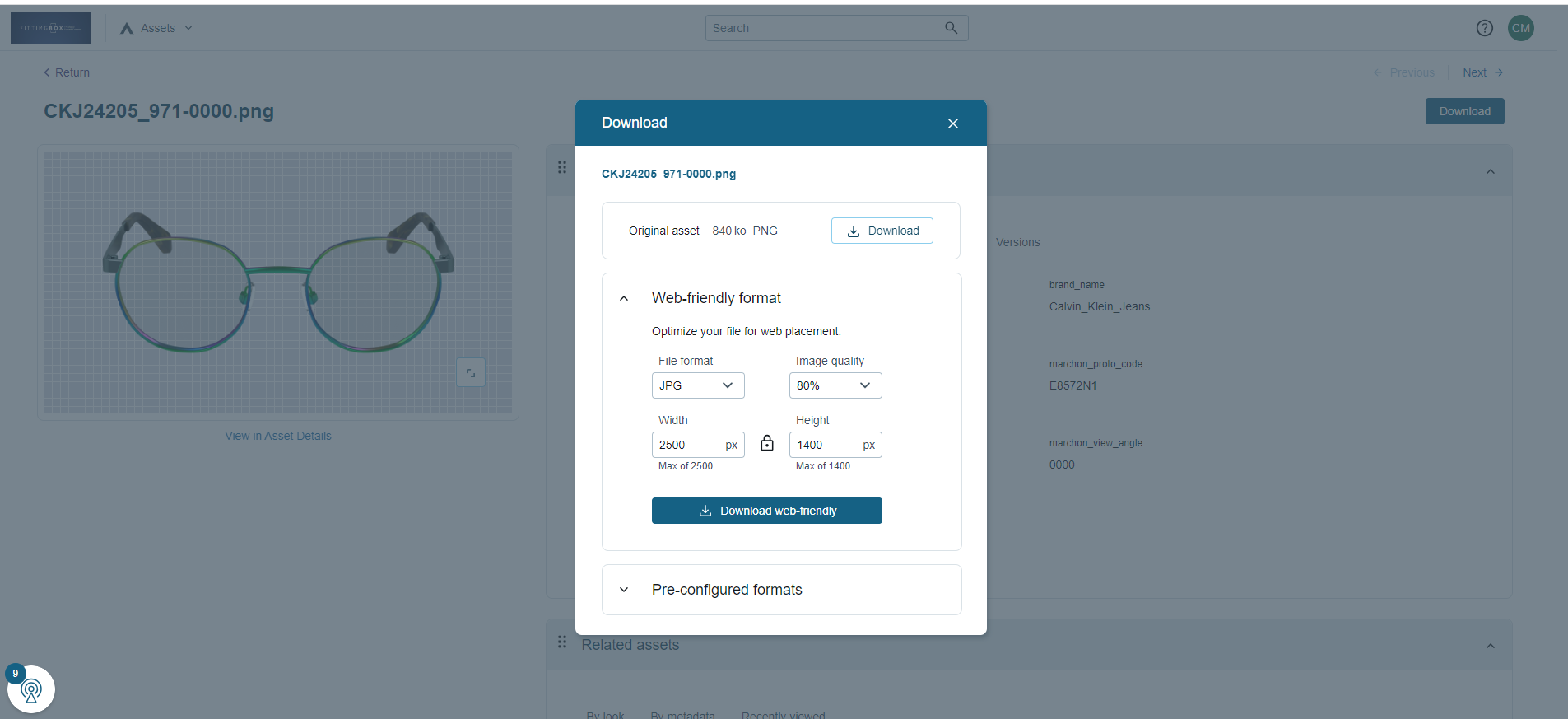The image size is (1568, 719).
Task: Open the floating help beacon widget
Action: point(31,689)
